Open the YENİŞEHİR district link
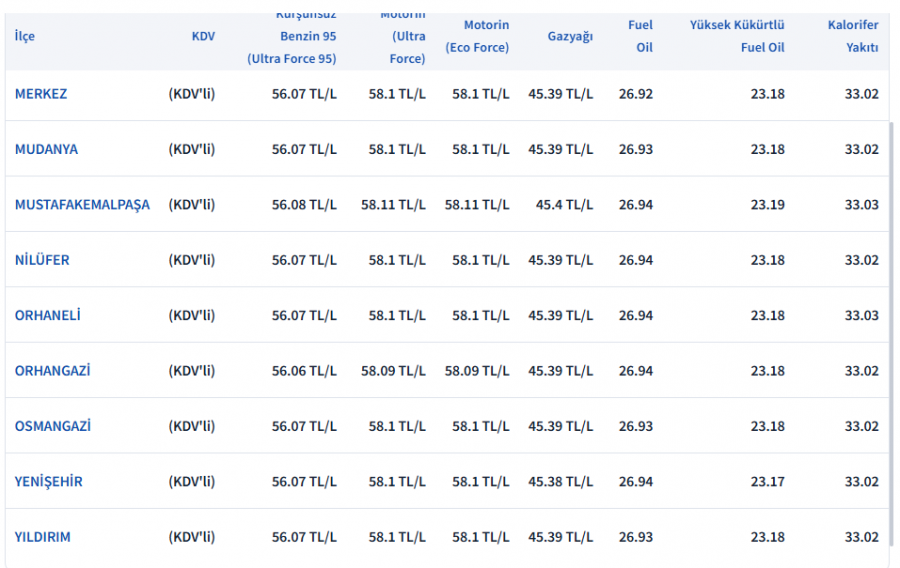 point(49,481)
